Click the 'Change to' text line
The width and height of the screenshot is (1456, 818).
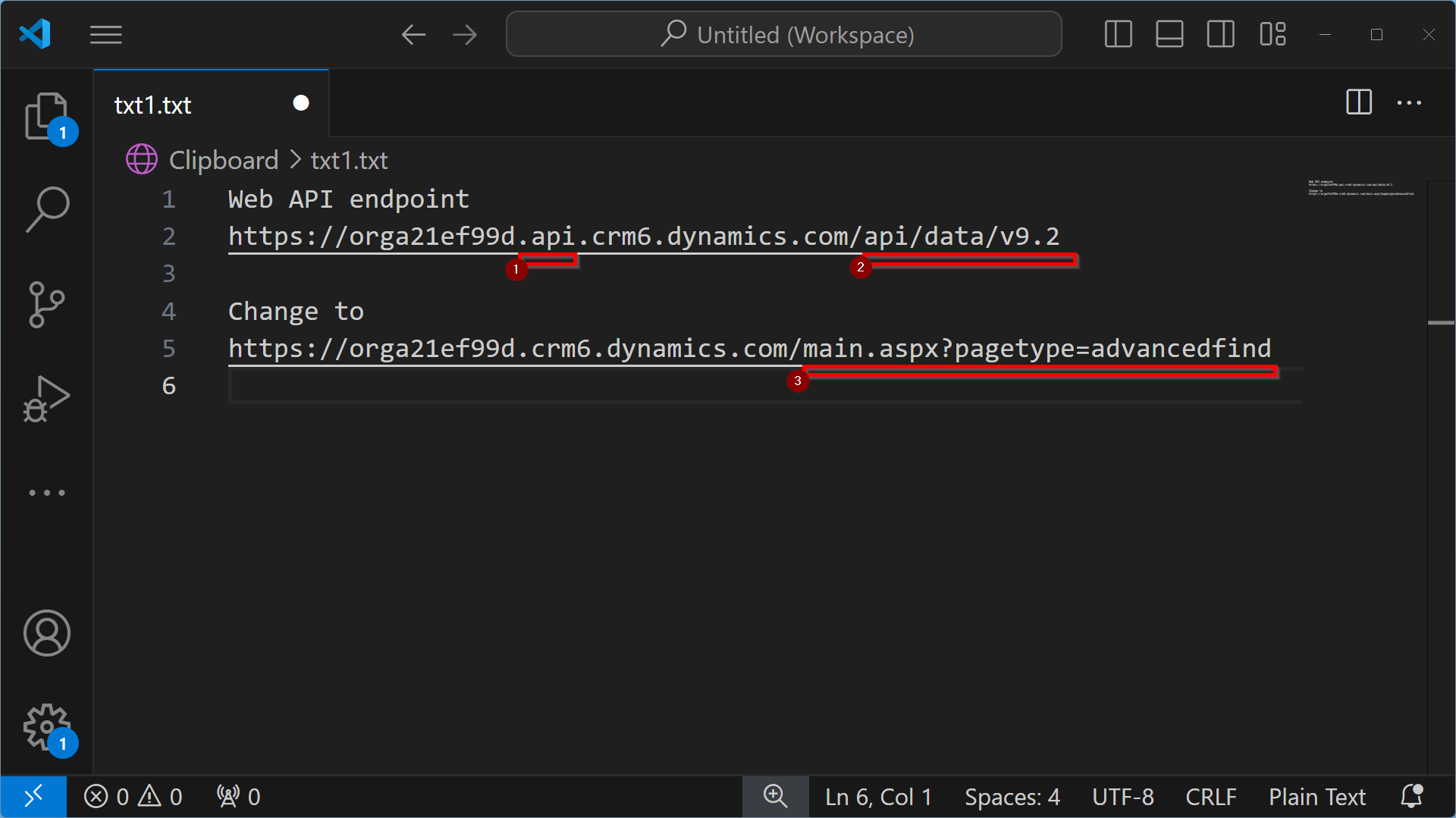coord(296,312)
